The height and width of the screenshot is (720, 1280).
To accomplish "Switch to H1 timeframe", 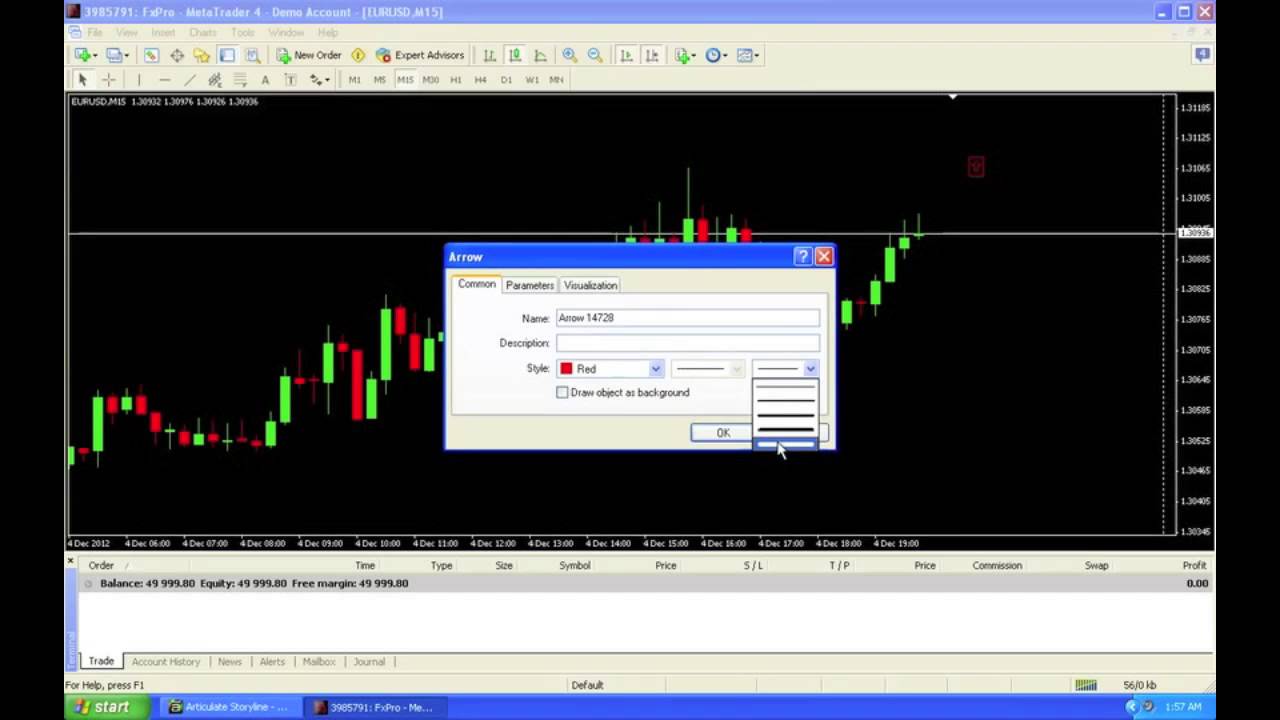I will (x=456, y=80).
